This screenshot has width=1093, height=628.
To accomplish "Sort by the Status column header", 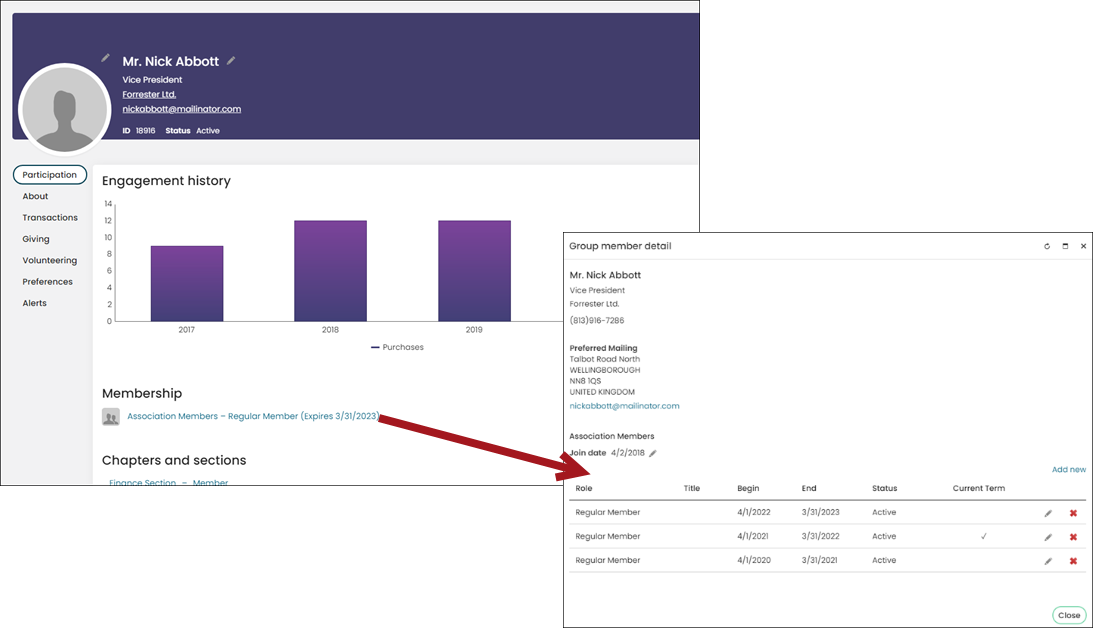I will point(885,489).
